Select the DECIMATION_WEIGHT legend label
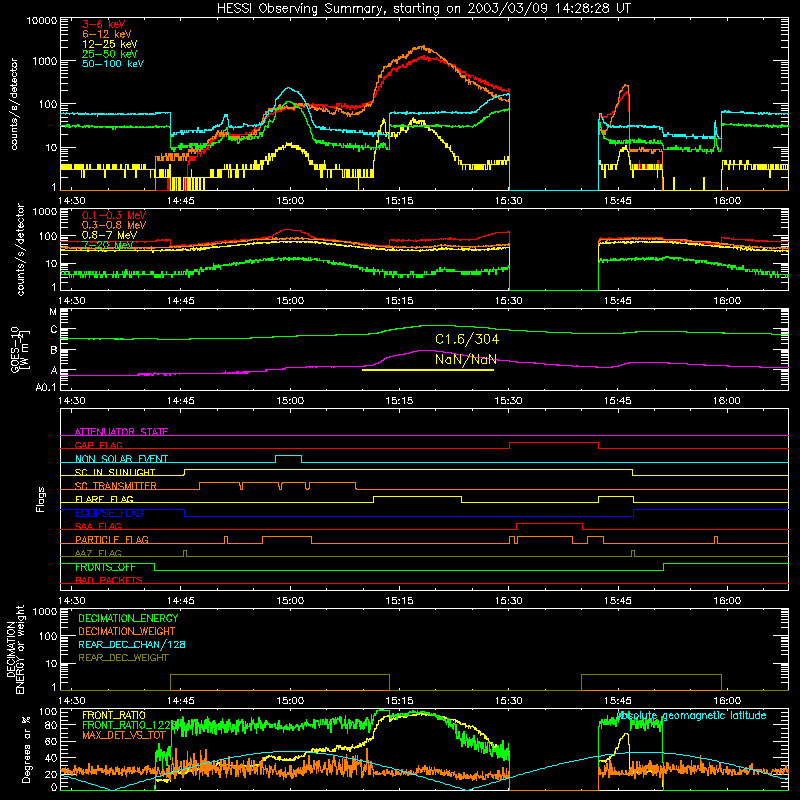This screenshot has height=800, width=800. coord(127,631)
